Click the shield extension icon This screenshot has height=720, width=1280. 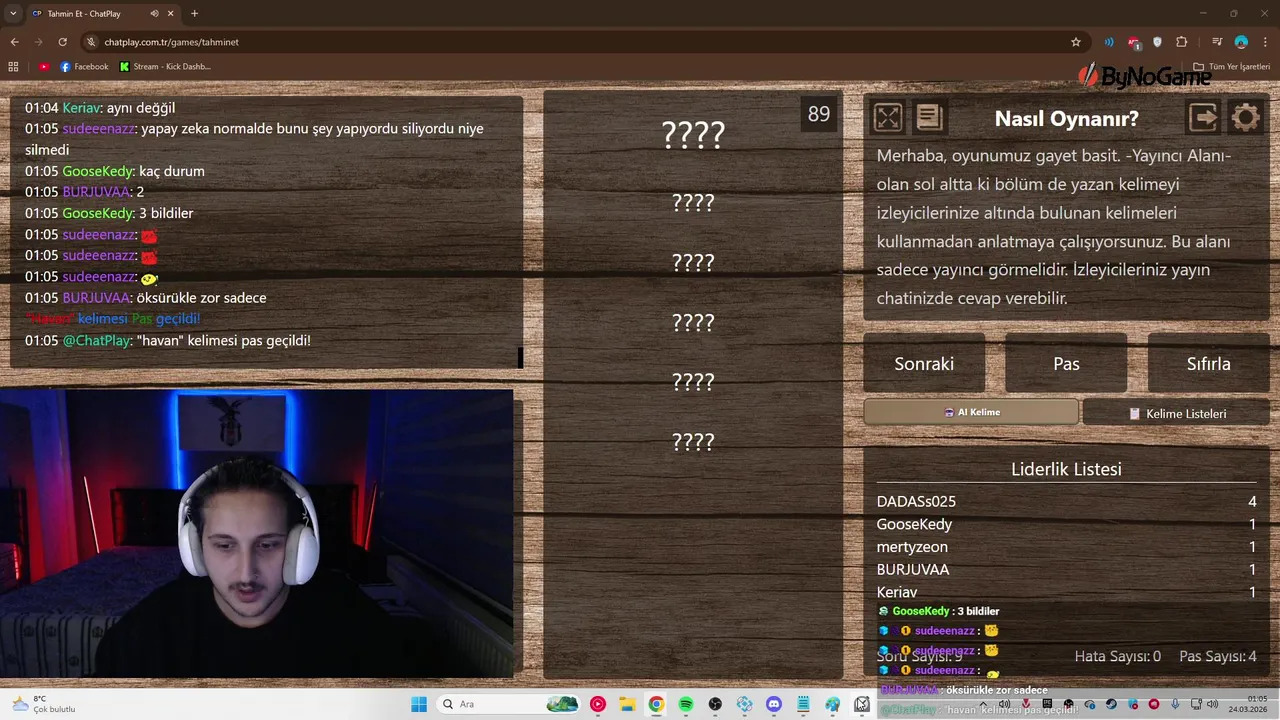1158,42
